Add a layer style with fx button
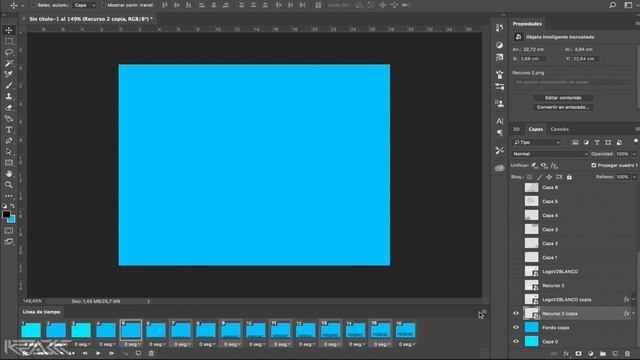The height and width of the screenshot is (360, 640). pos(566,354)
